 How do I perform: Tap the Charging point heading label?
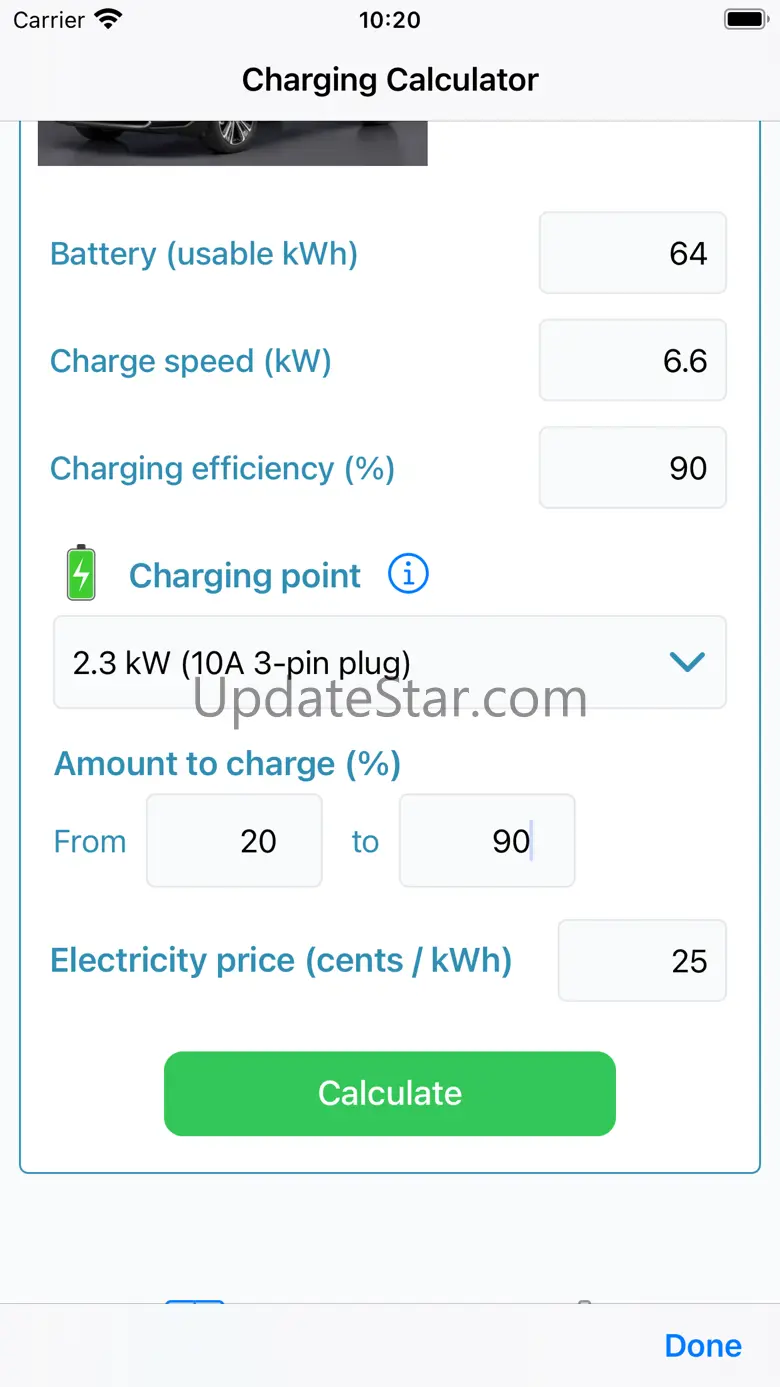tap(245, 576)
